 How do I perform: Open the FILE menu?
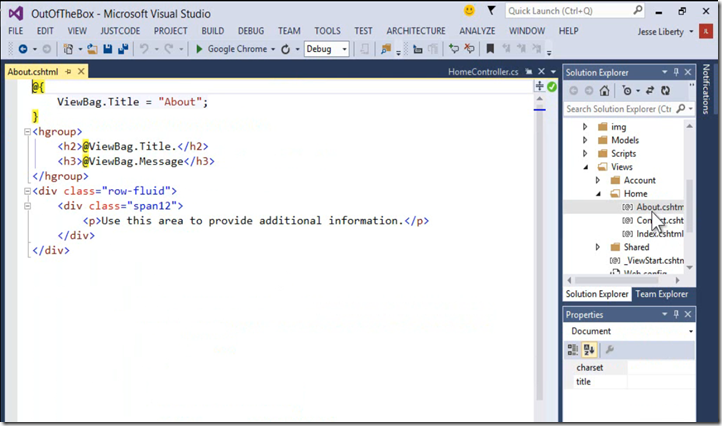click(16, 31)
